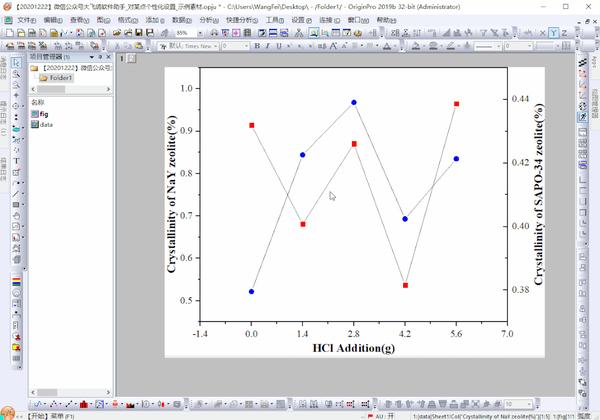Open the font size dropdown
The height and width of the screenshot is (420, 600).
246,46
